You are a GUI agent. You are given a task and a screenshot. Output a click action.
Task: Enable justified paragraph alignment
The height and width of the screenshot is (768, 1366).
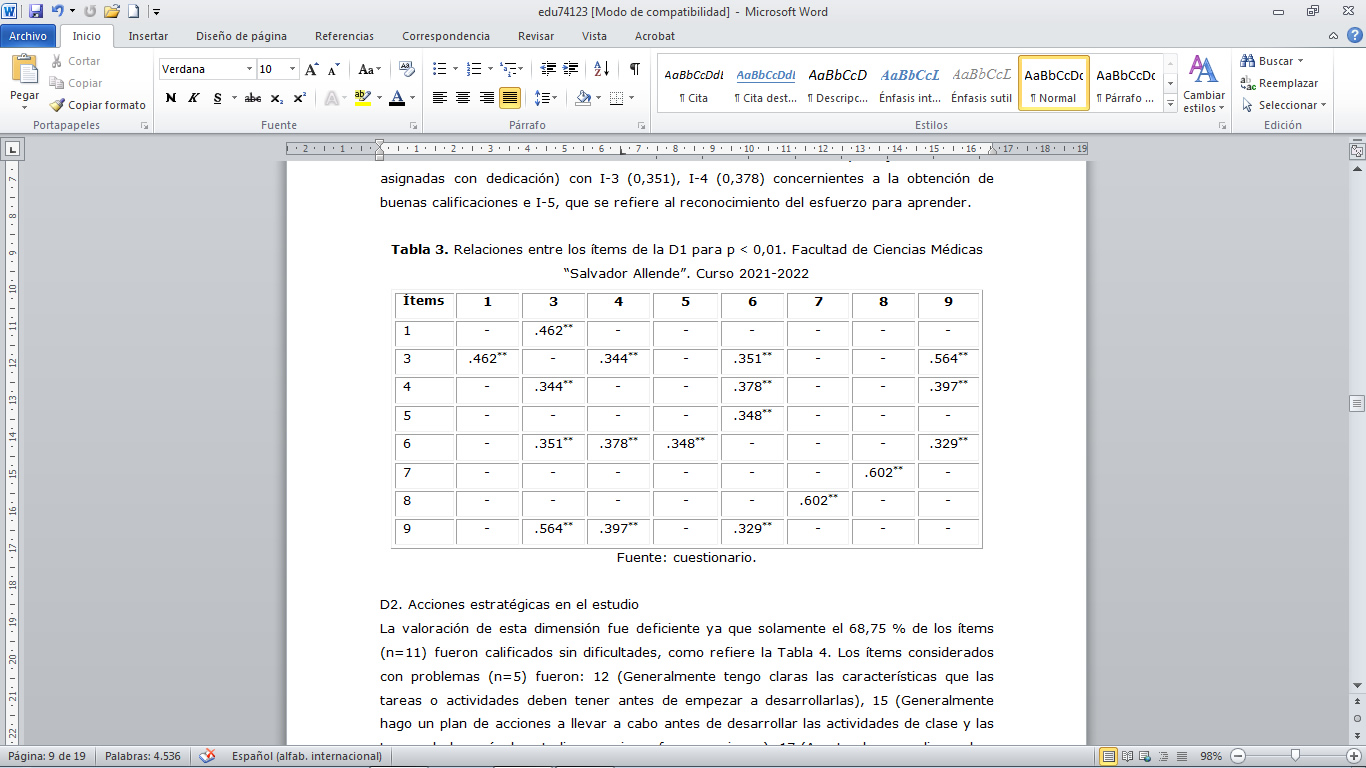(510, 98)
